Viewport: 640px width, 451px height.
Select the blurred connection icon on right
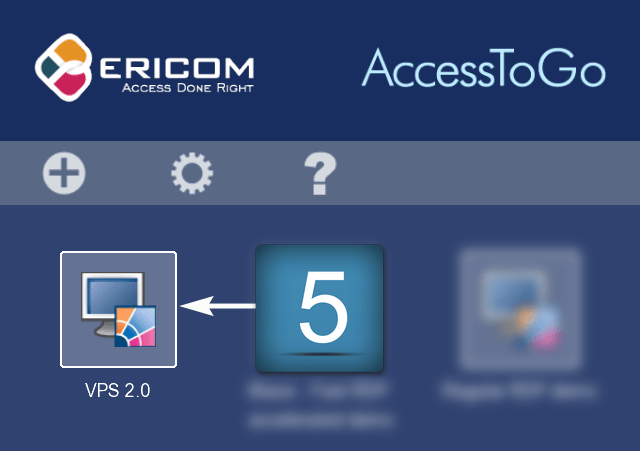[519, 309]
